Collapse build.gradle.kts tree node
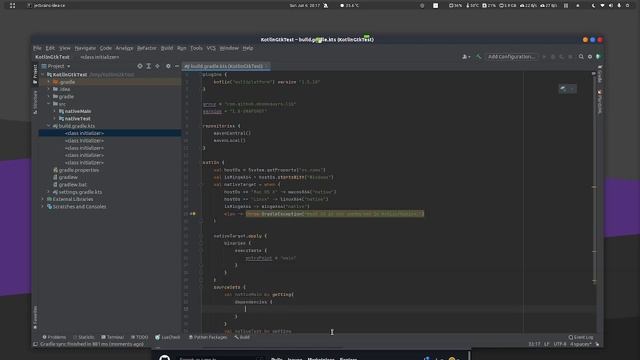Screen dimensions: 640x360 tap(49, 126)
